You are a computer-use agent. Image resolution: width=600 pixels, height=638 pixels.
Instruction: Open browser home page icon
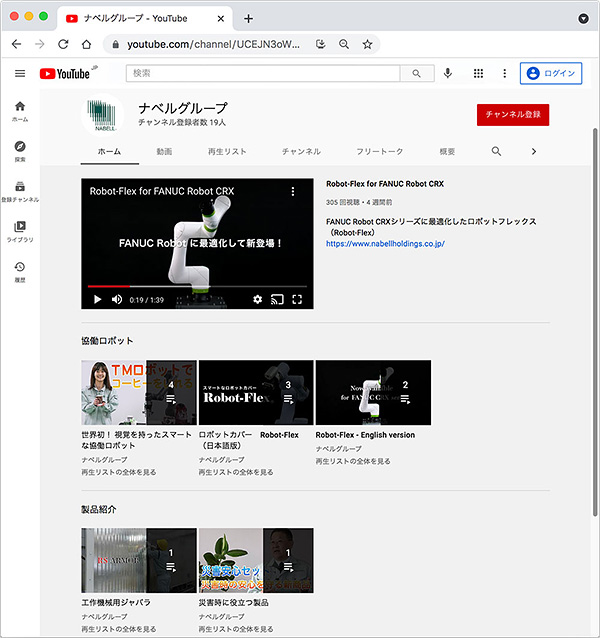click(x=86, y=44)
